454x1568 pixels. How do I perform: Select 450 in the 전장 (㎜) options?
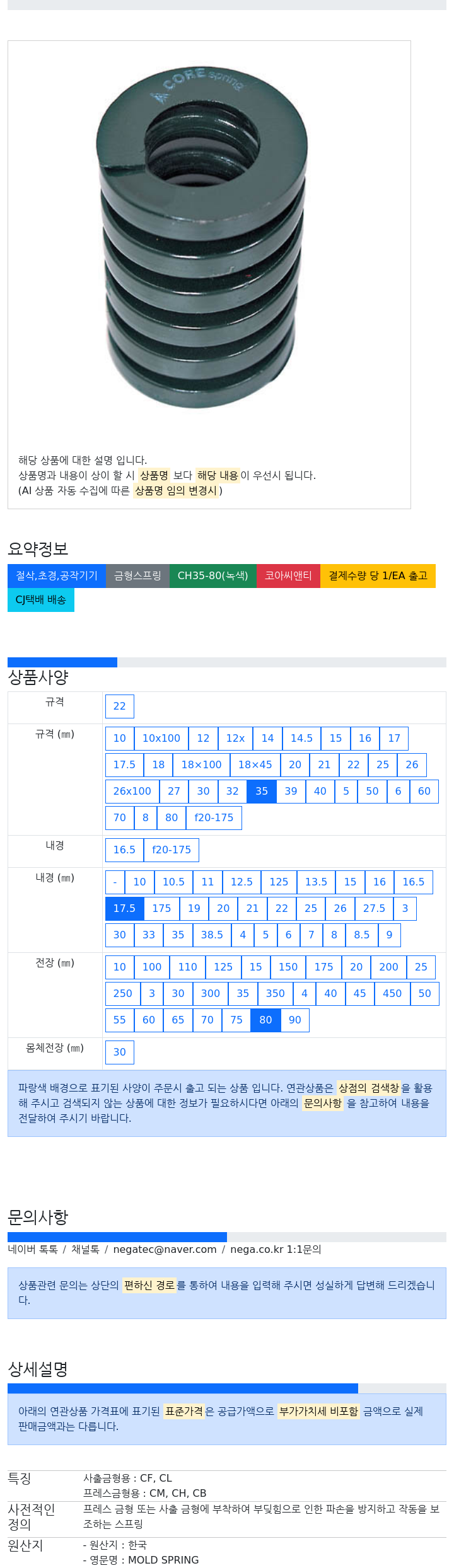tap(392, 993)
